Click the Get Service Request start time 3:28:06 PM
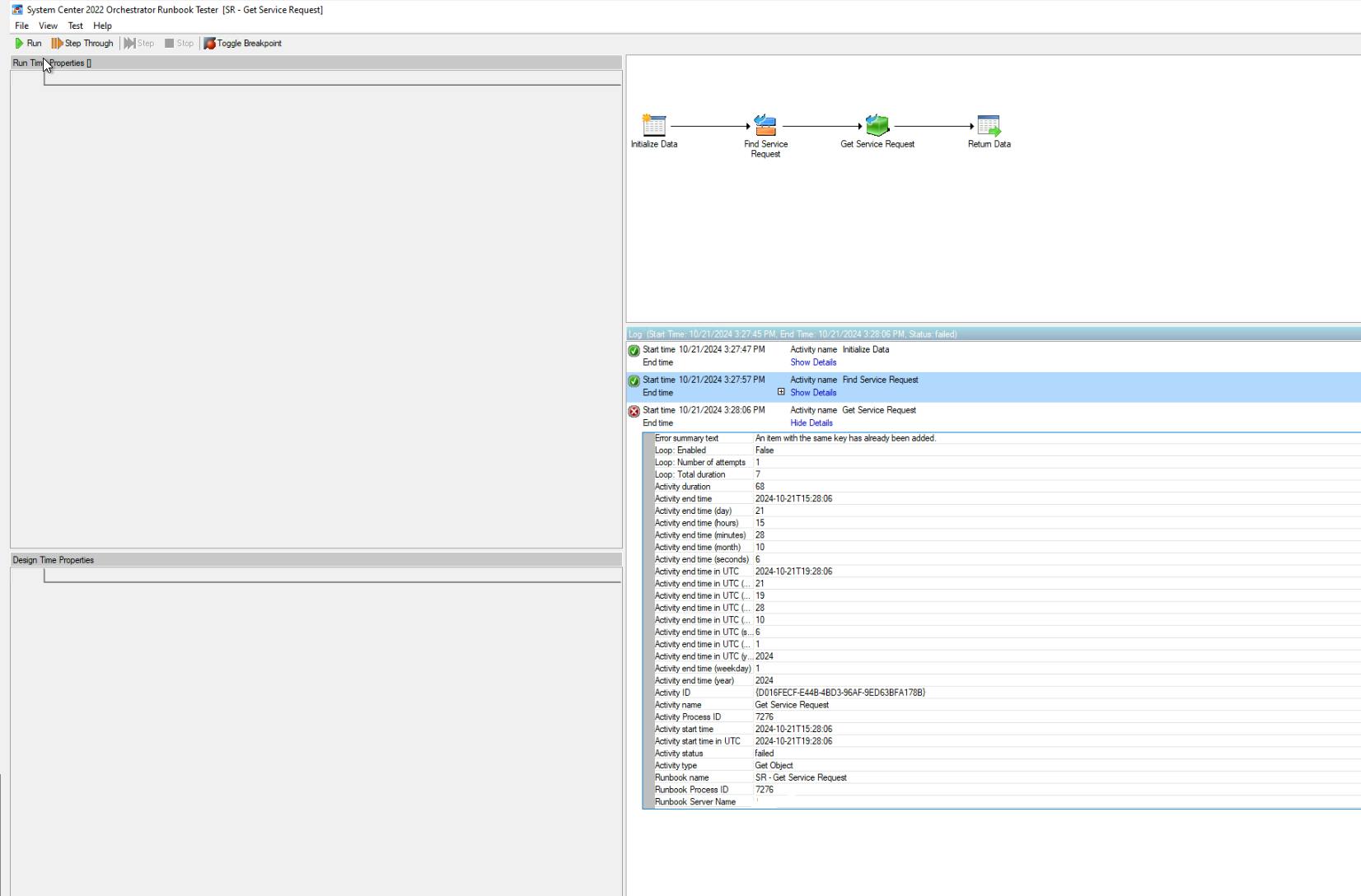This screenshot has height=896, width=1361. point(722,410)
